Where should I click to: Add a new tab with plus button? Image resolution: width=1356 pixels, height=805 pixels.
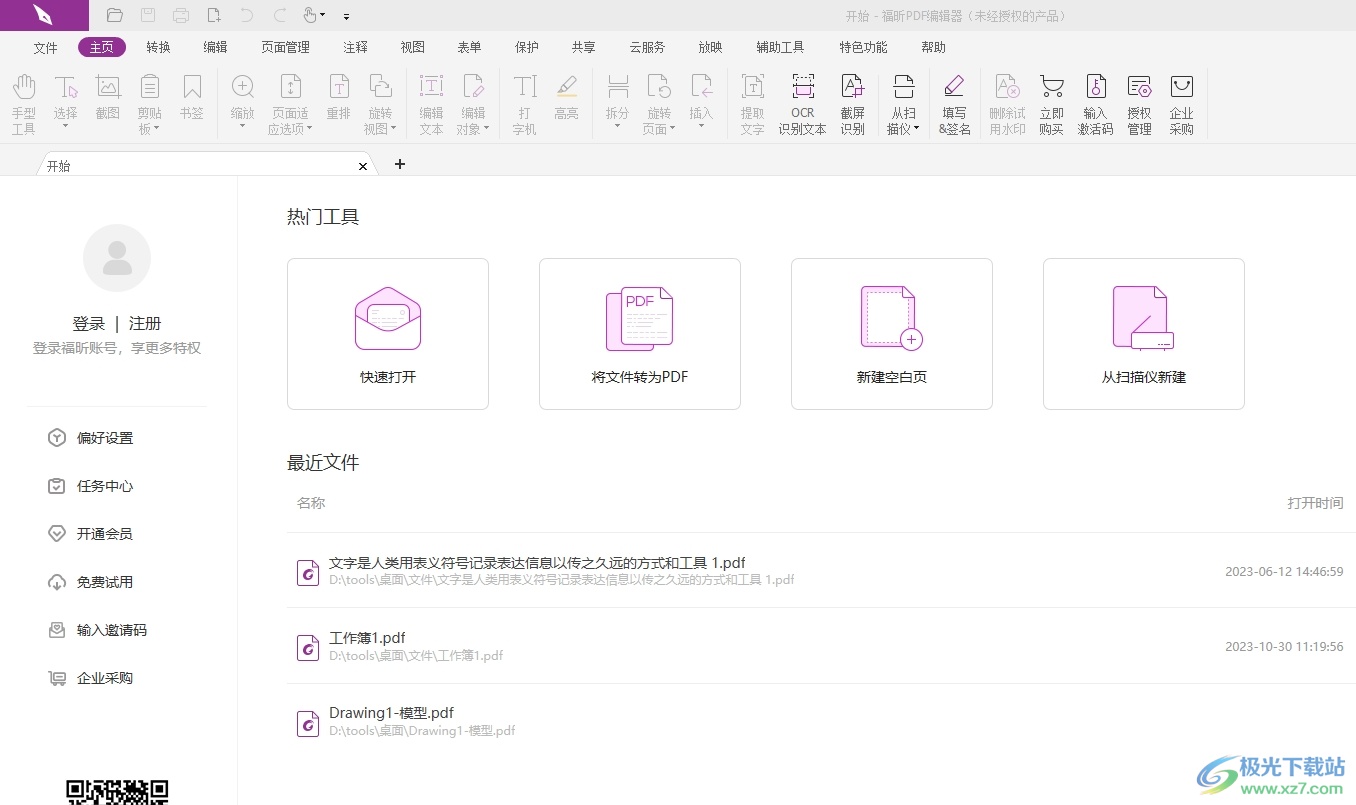tap(400, 164)
